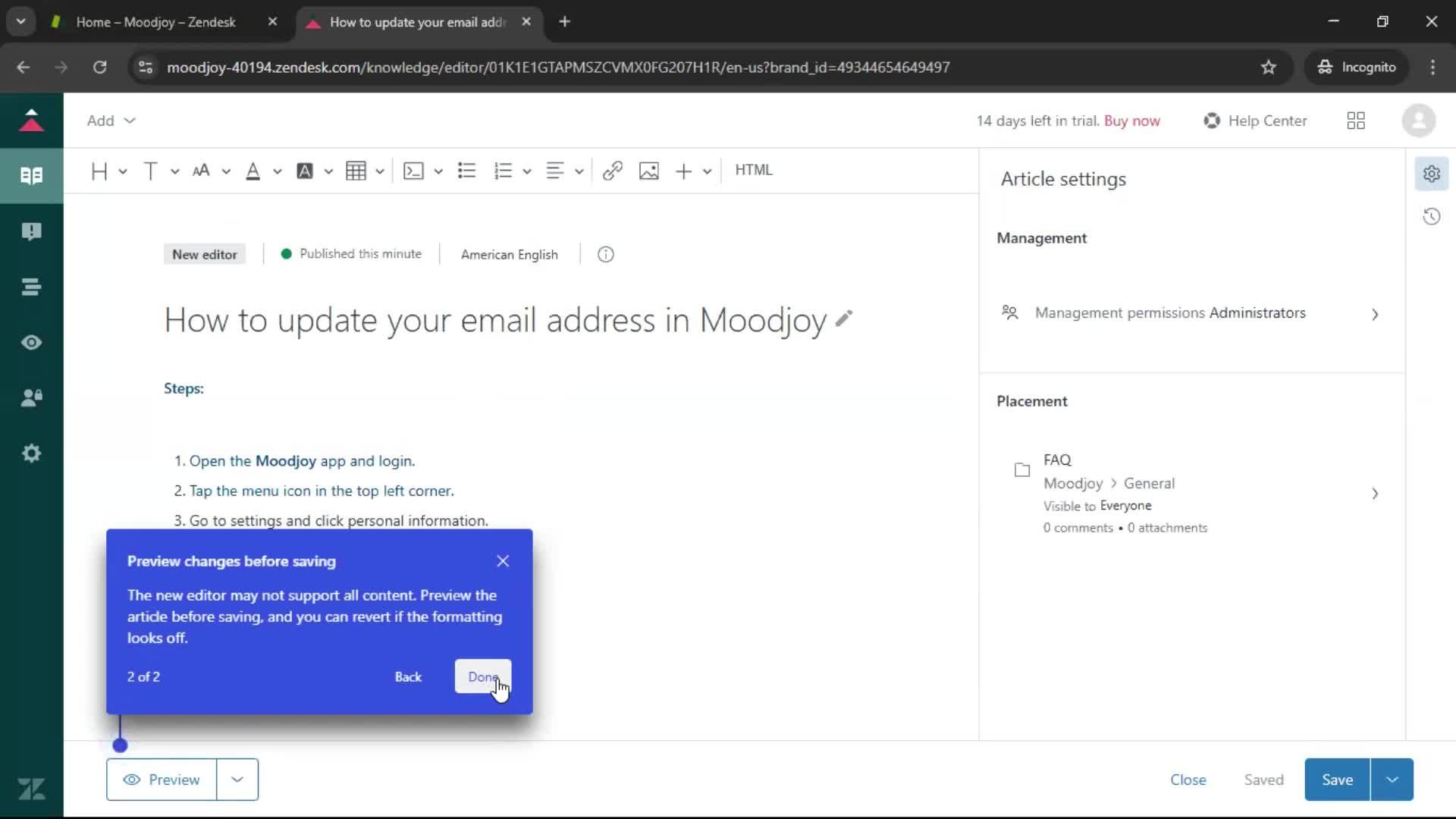Choose the text background color tool

pos(305,171)
